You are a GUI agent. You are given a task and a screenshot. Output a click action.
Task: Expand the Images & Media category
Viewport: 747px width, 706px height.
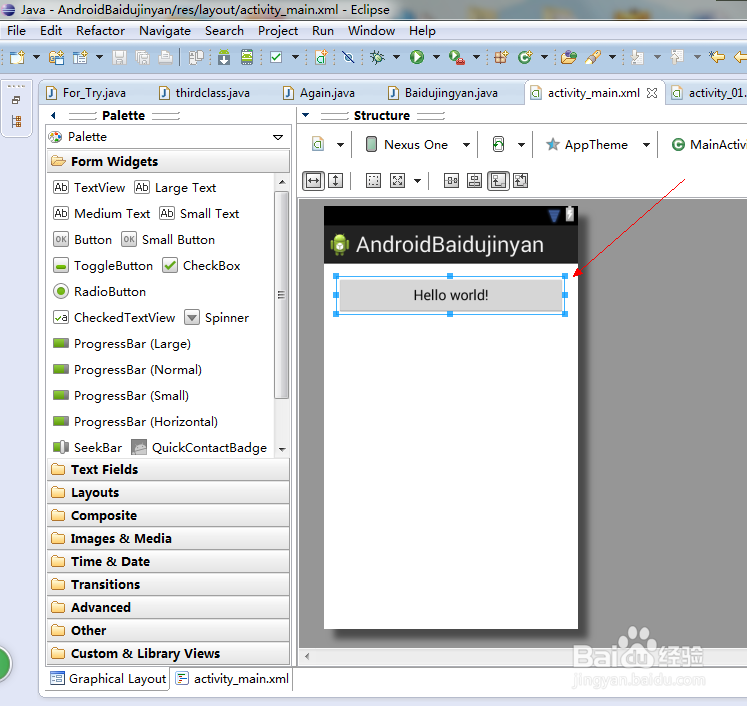[168, 538]
